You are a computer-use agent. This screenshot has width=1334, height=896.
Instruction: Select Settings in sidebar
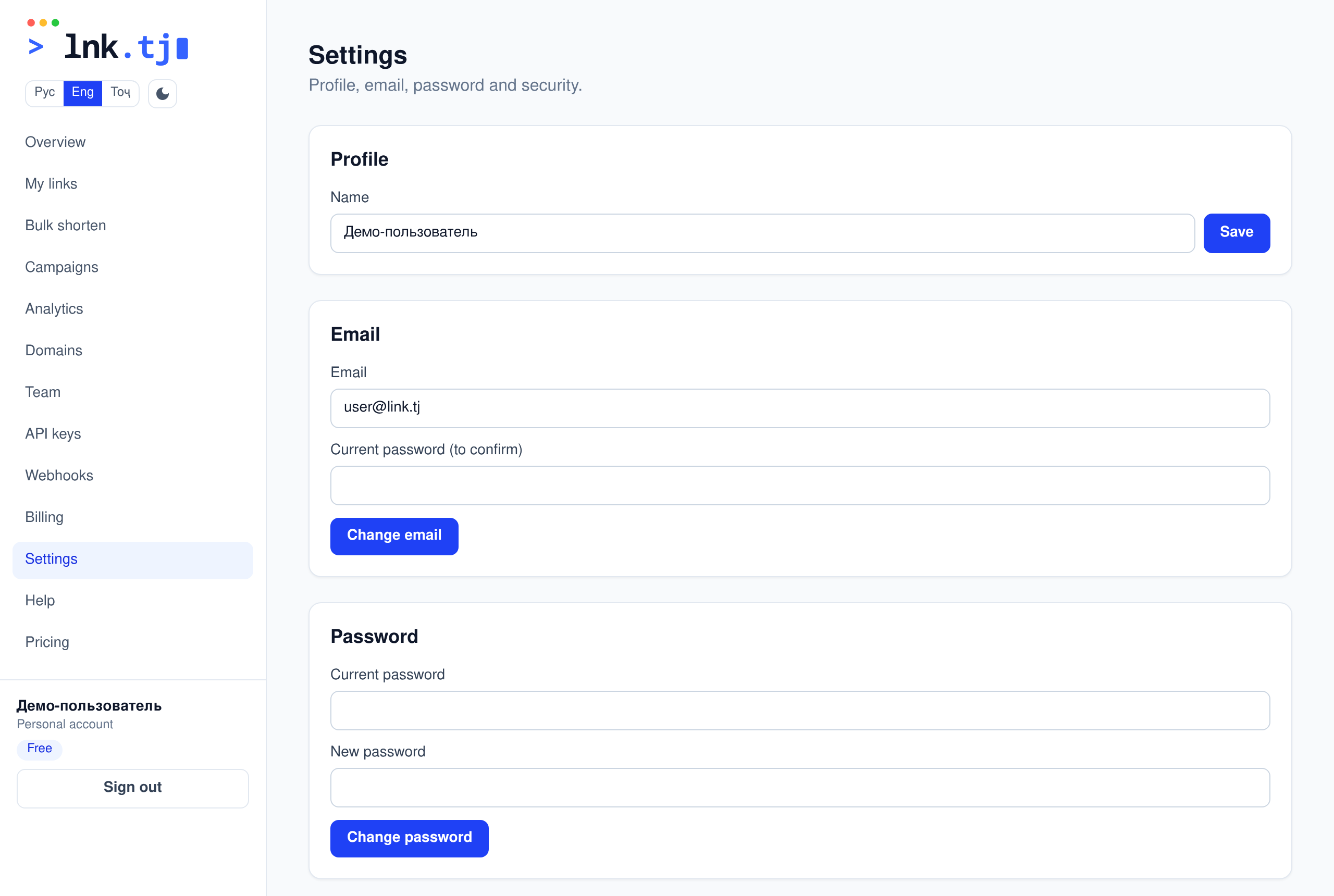[132, 559]
